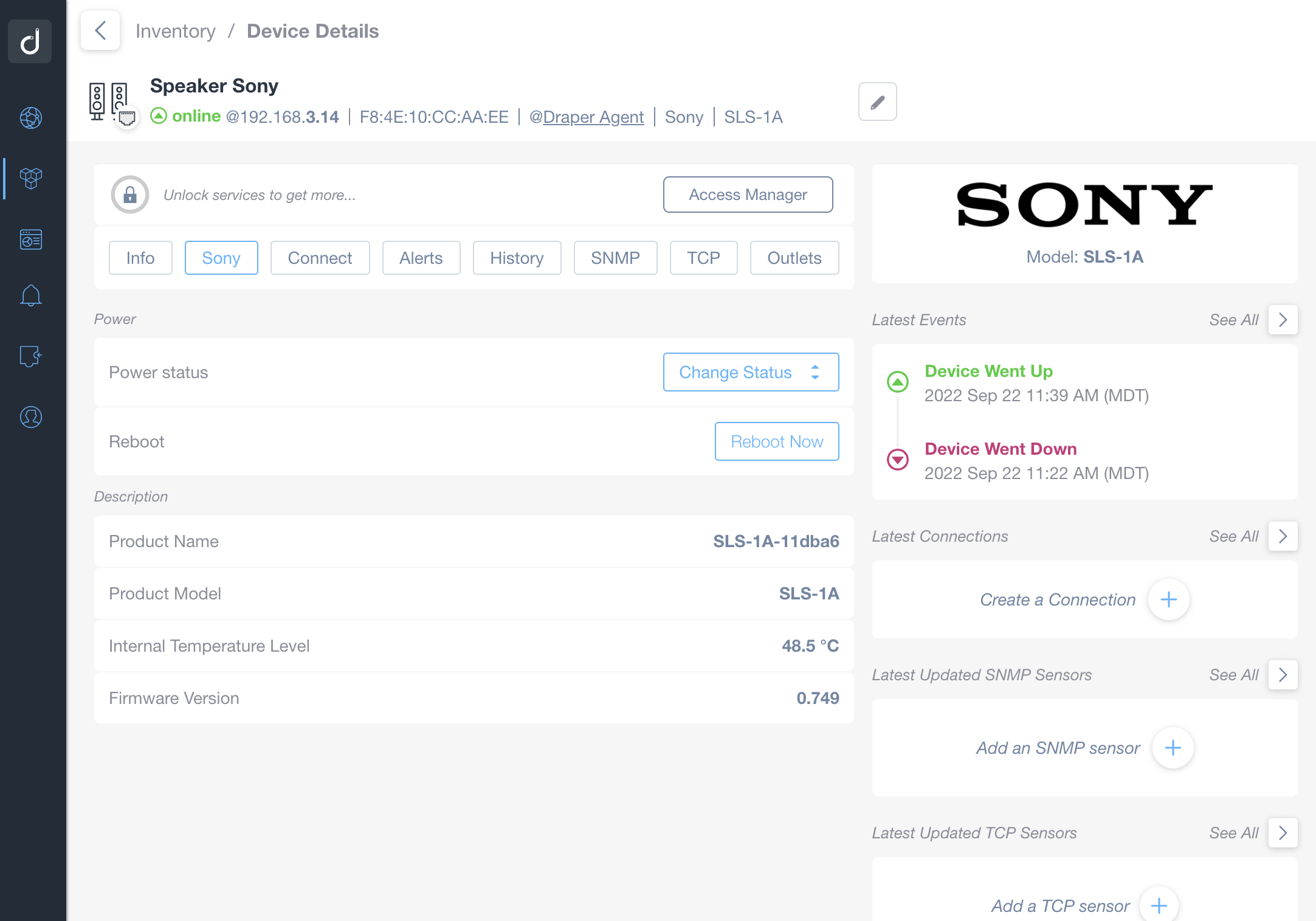Click the Firmware Version value 0.749
Viewport: 1316px width, 921px height.
pos(818,698)
